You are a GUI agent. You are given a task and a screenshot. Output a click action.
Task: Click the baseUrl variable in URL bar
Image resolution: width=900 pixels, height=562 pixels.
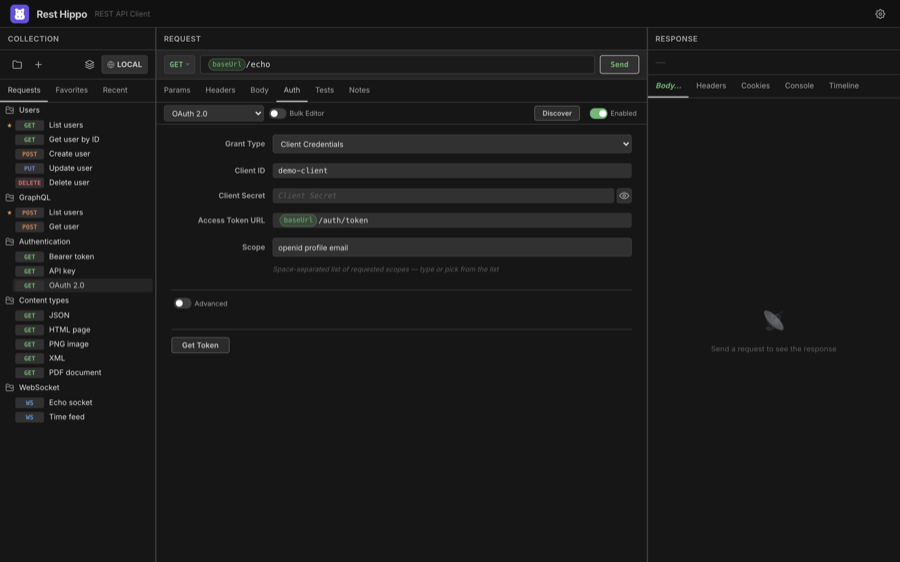point(227,64)
